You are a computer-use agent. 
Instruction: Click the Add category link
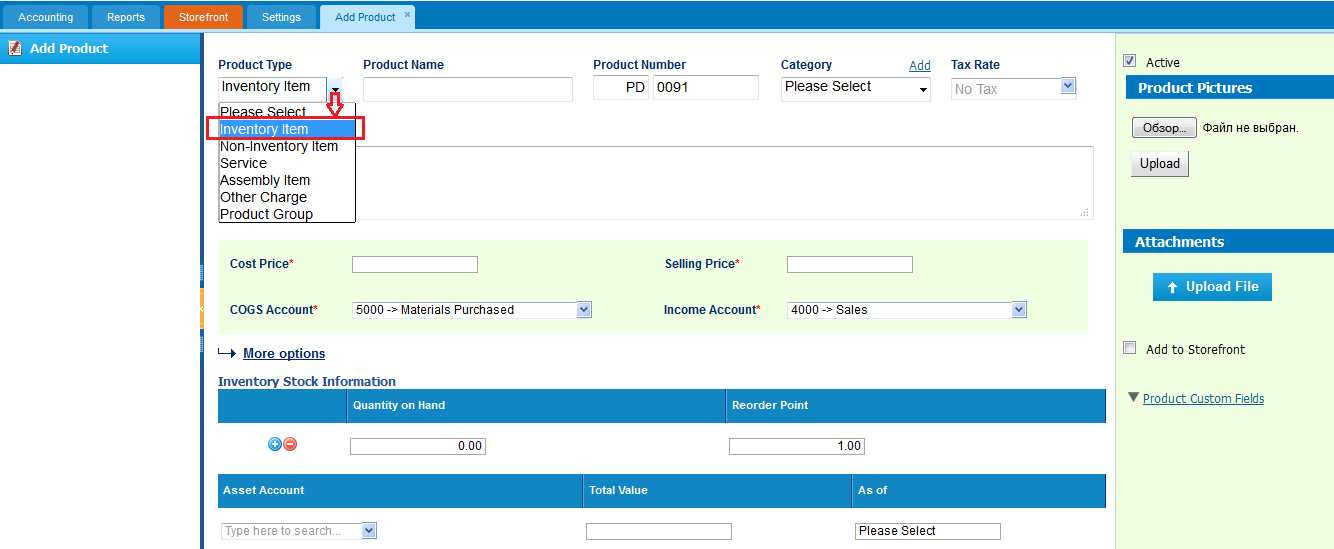920,66
